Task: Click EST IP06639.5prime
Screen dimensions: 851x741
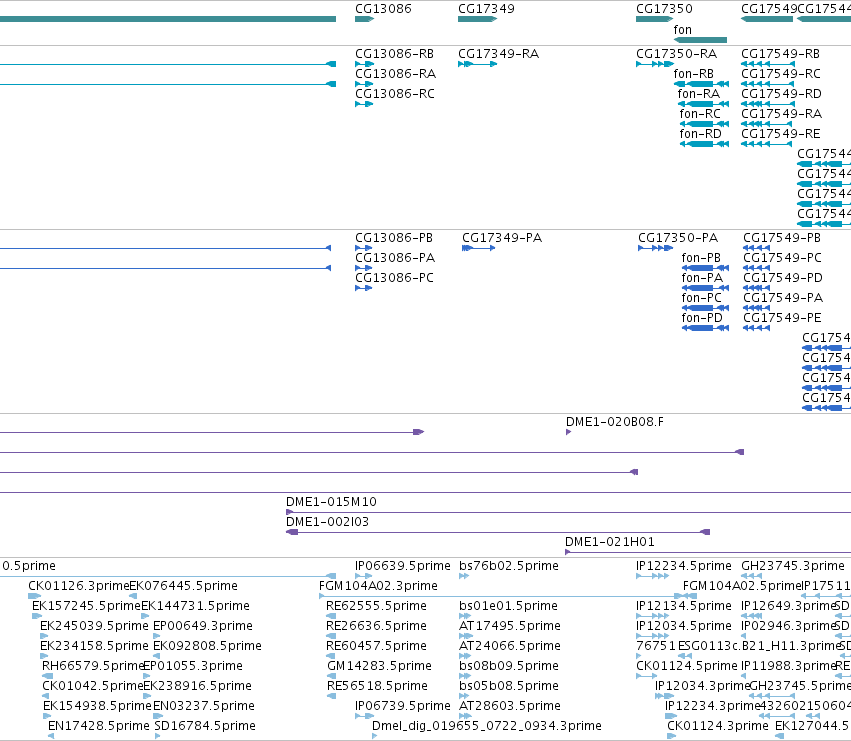Action: [x=403, y=566]
